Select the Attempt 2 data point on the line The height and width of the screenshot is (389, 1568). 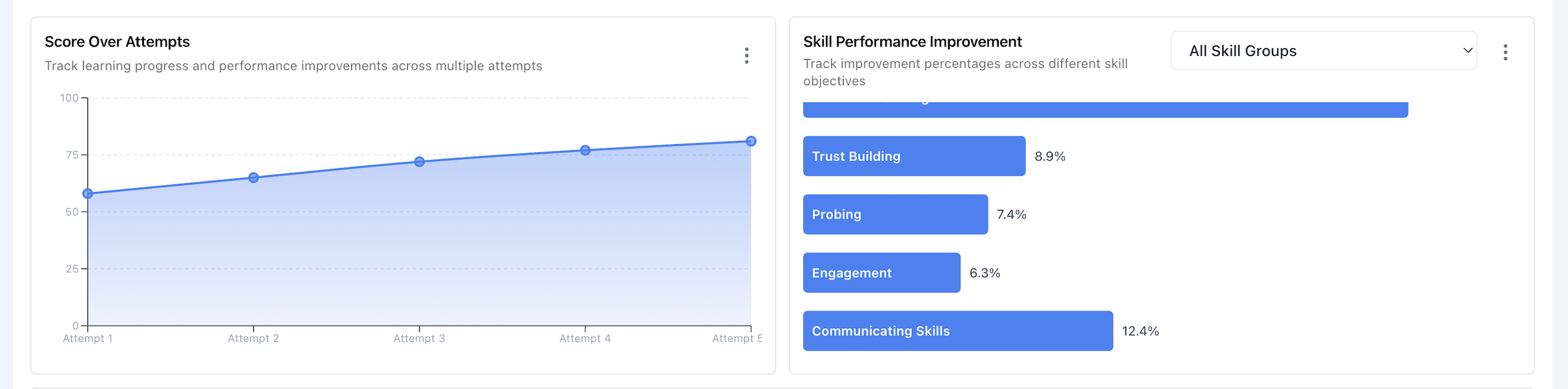point(253,178)
